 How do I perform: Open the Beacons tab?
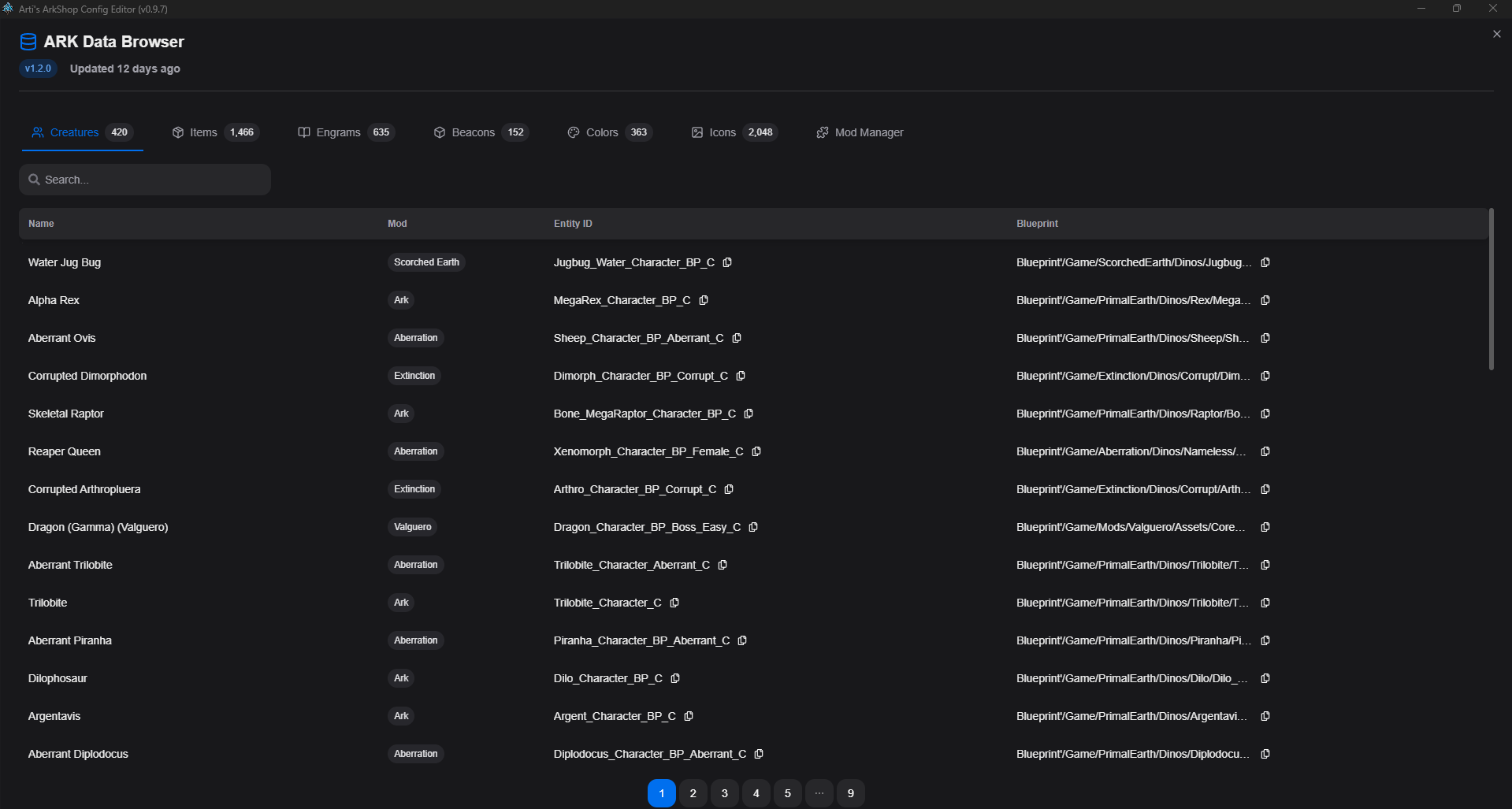(481, 132)
